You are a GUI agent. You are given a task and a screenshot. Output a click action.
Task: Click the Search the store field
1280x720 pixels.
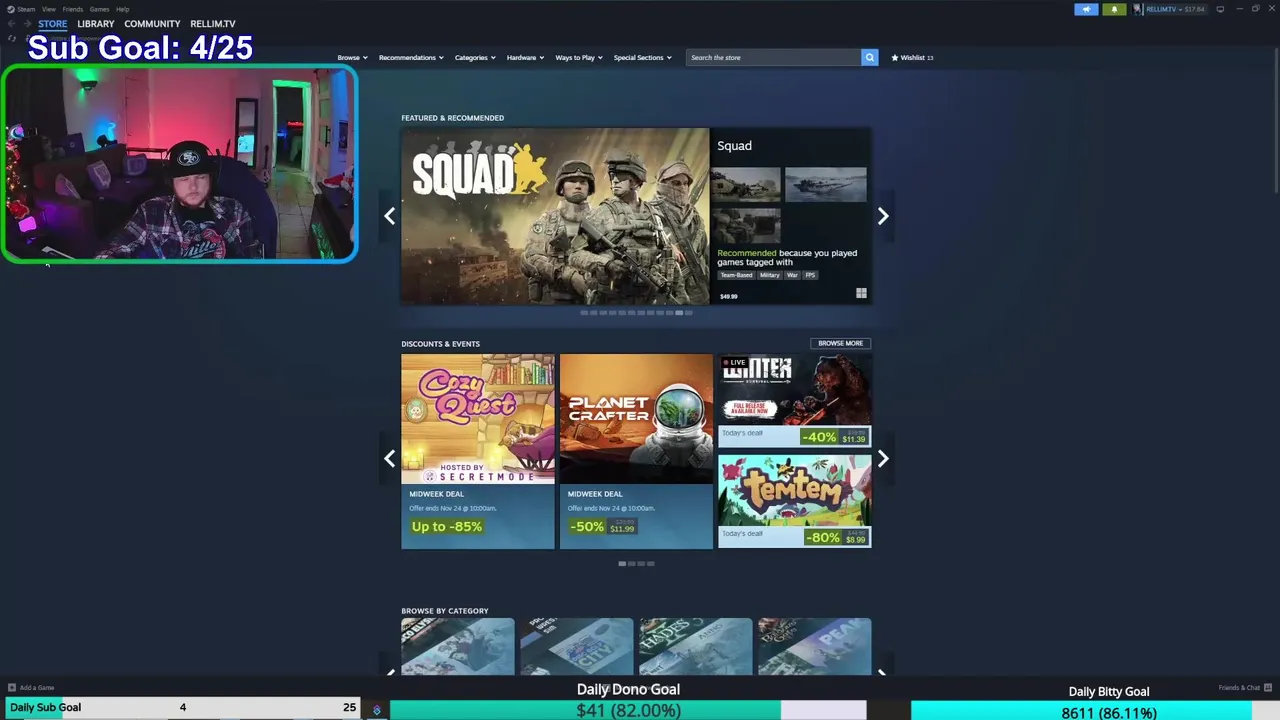[x=774, y=57]
